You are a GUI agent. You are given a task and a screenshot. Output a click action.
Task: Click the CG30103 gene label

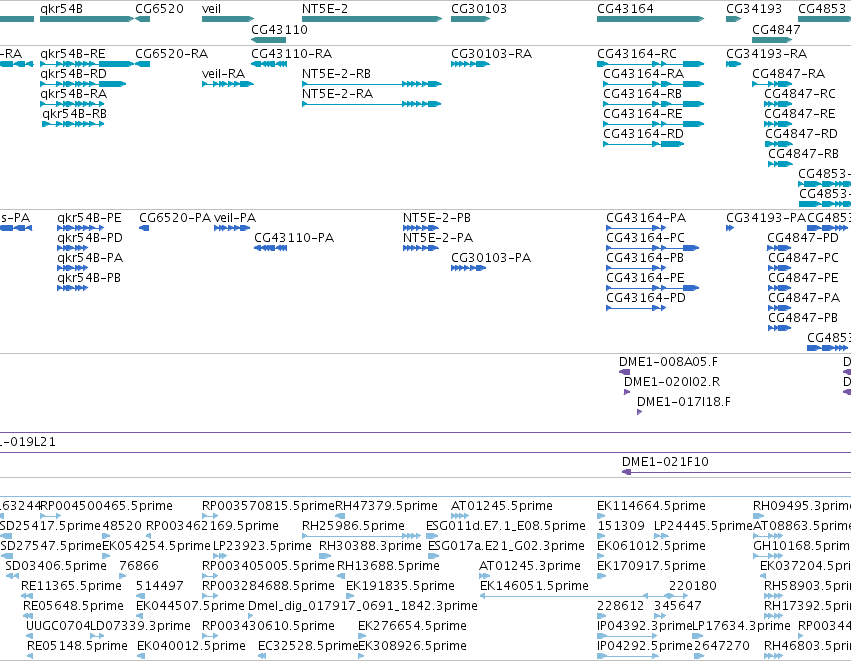479,9
